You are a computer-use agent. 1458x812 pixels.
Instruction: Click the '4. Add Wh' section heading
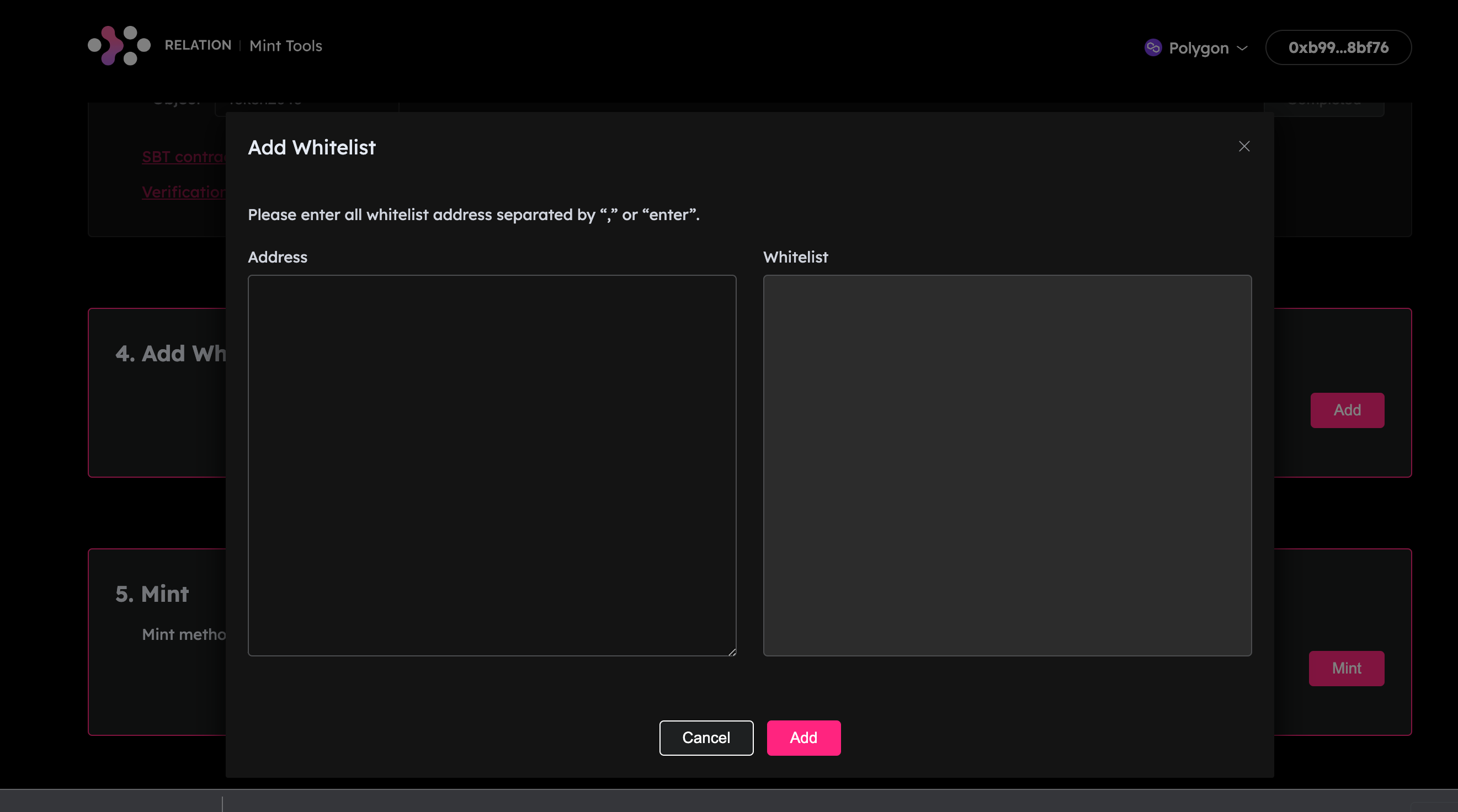[171, 353]
